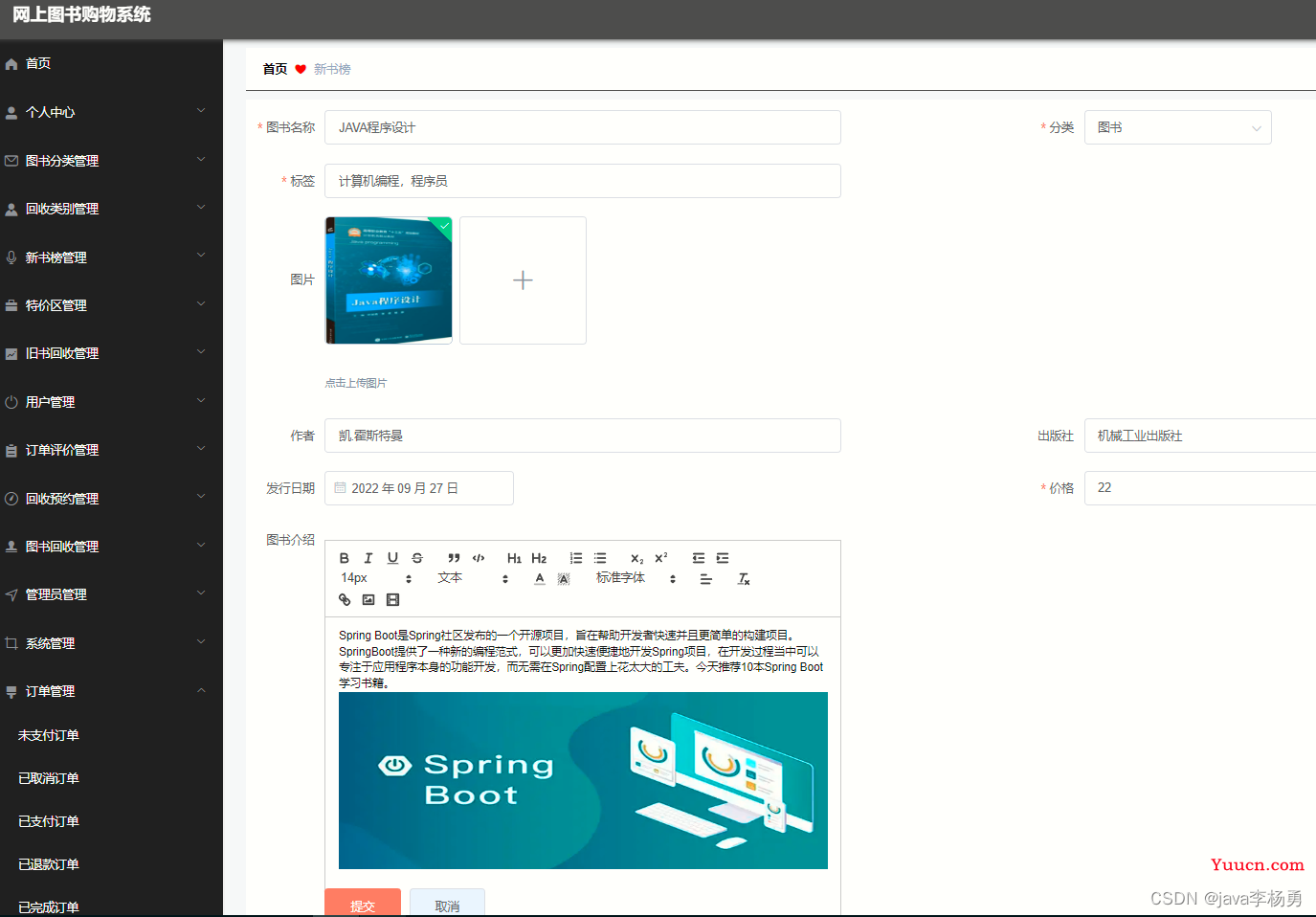Open the 标准字体 font family dropdown

[x=636, y=579]
